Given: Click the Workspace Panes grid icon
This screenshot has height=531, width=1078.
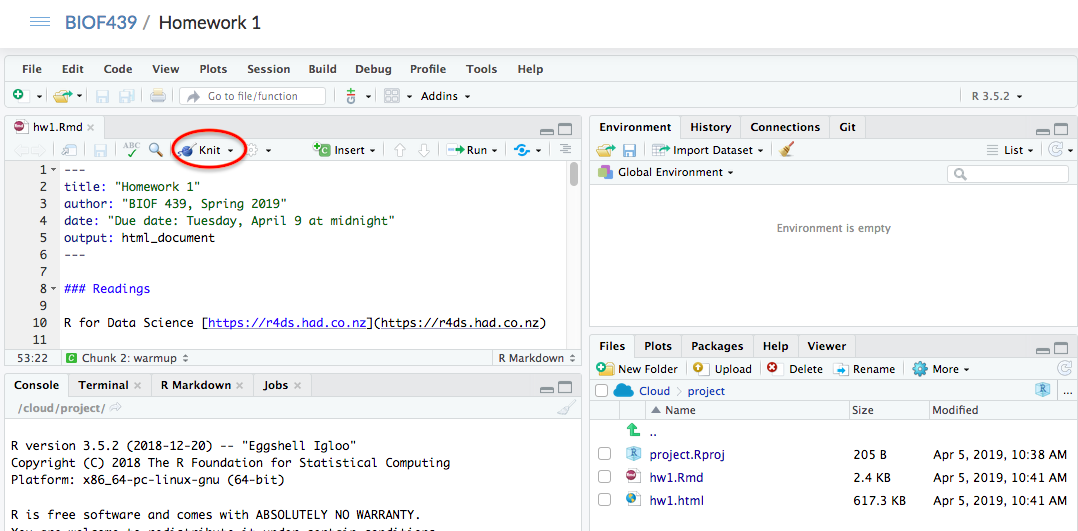Looking at the screenshot, I should 392,96.
